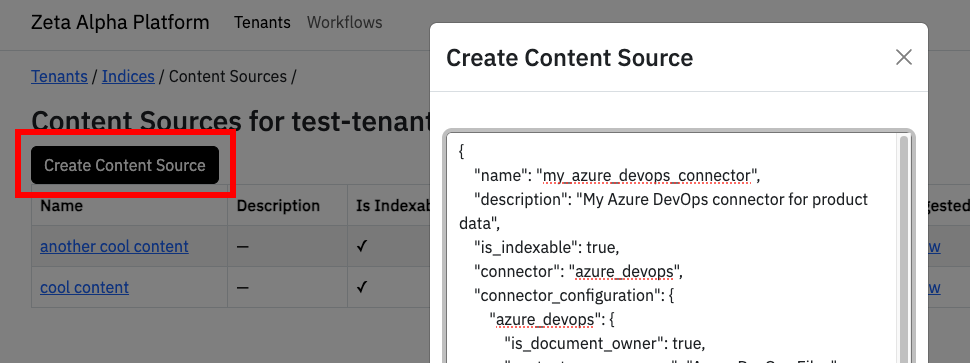970x363 pixels.
Task: Click the Create Content Source button
Action: pyautogui.click(x=125, y=165)
